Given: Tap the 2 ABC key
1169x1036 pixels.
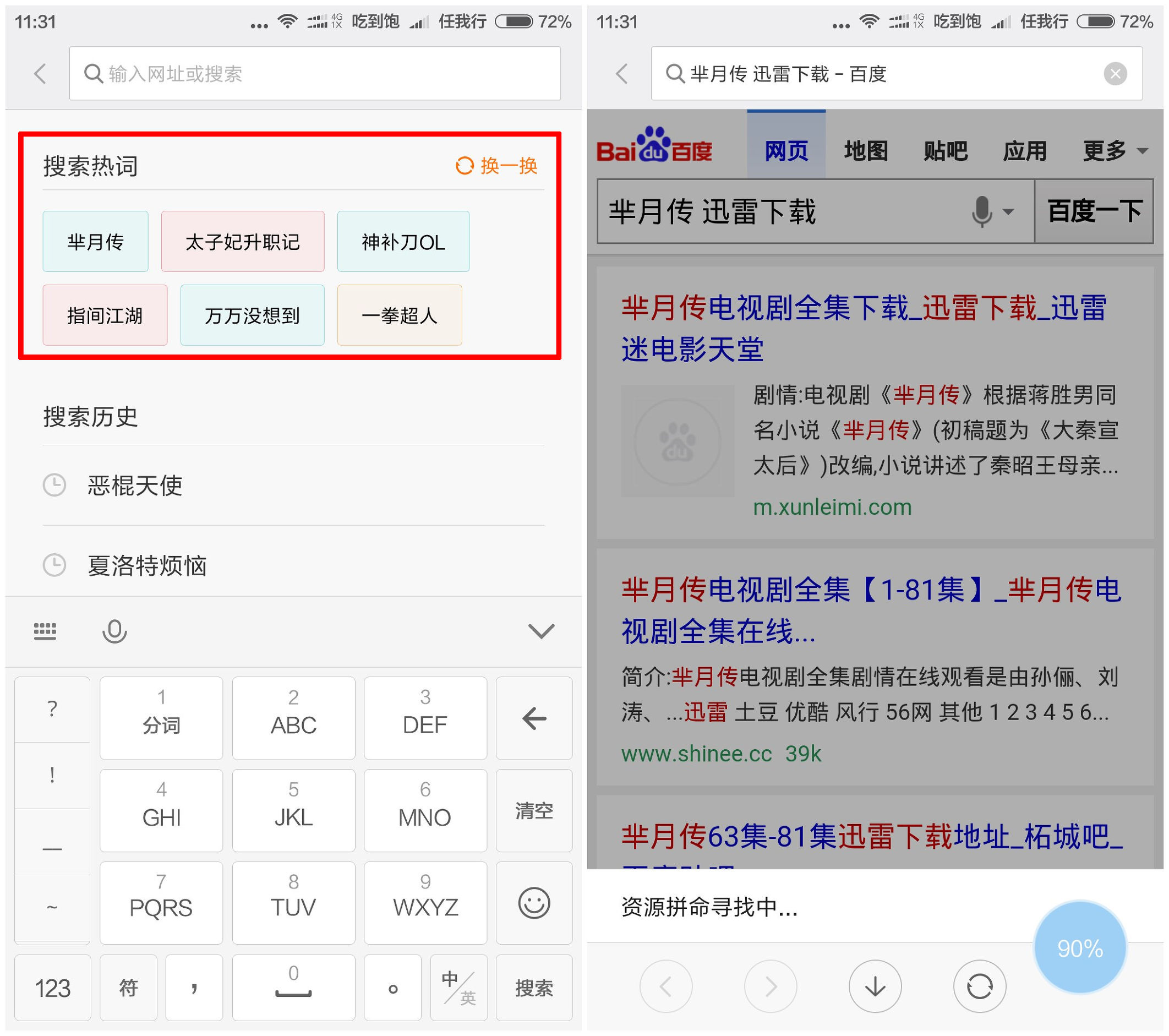Looking at the screenshot, I should click(293, 718).
